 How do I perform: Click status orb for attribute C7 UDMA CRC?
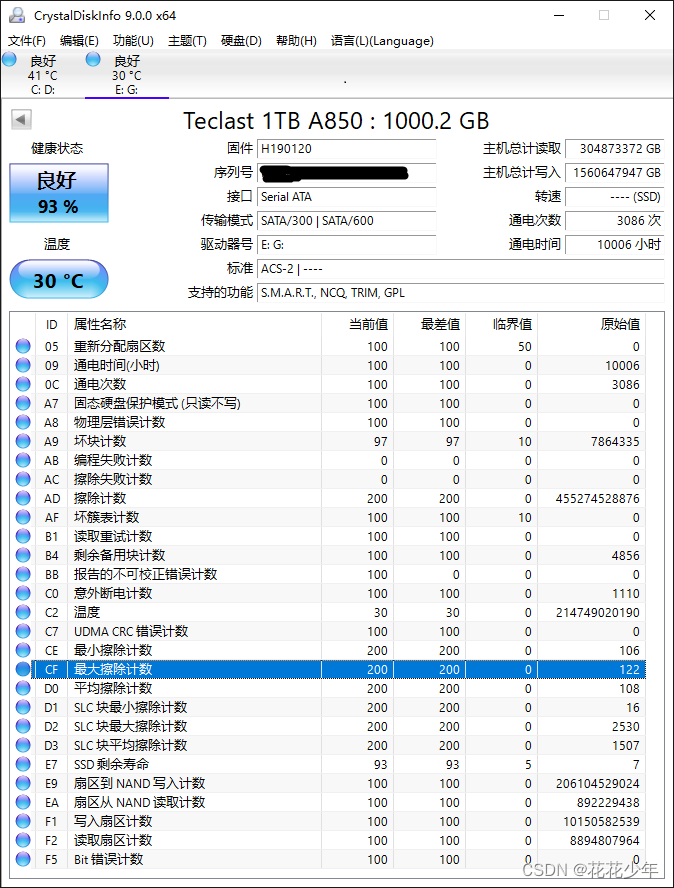tap(23, 631)
